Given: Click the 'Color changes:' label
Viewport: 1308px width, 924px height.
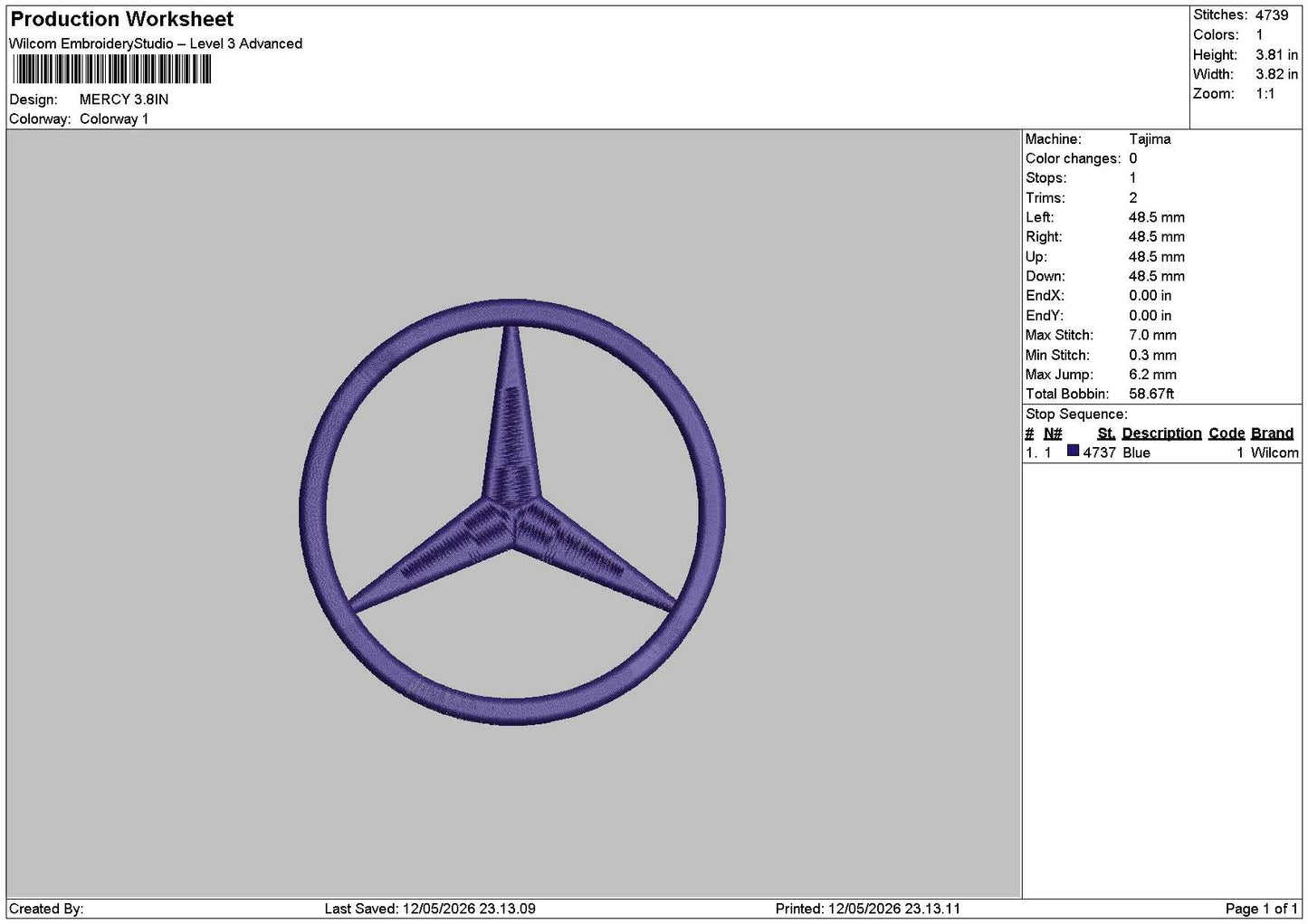Looking at the screenshot, I should 1073,159.
